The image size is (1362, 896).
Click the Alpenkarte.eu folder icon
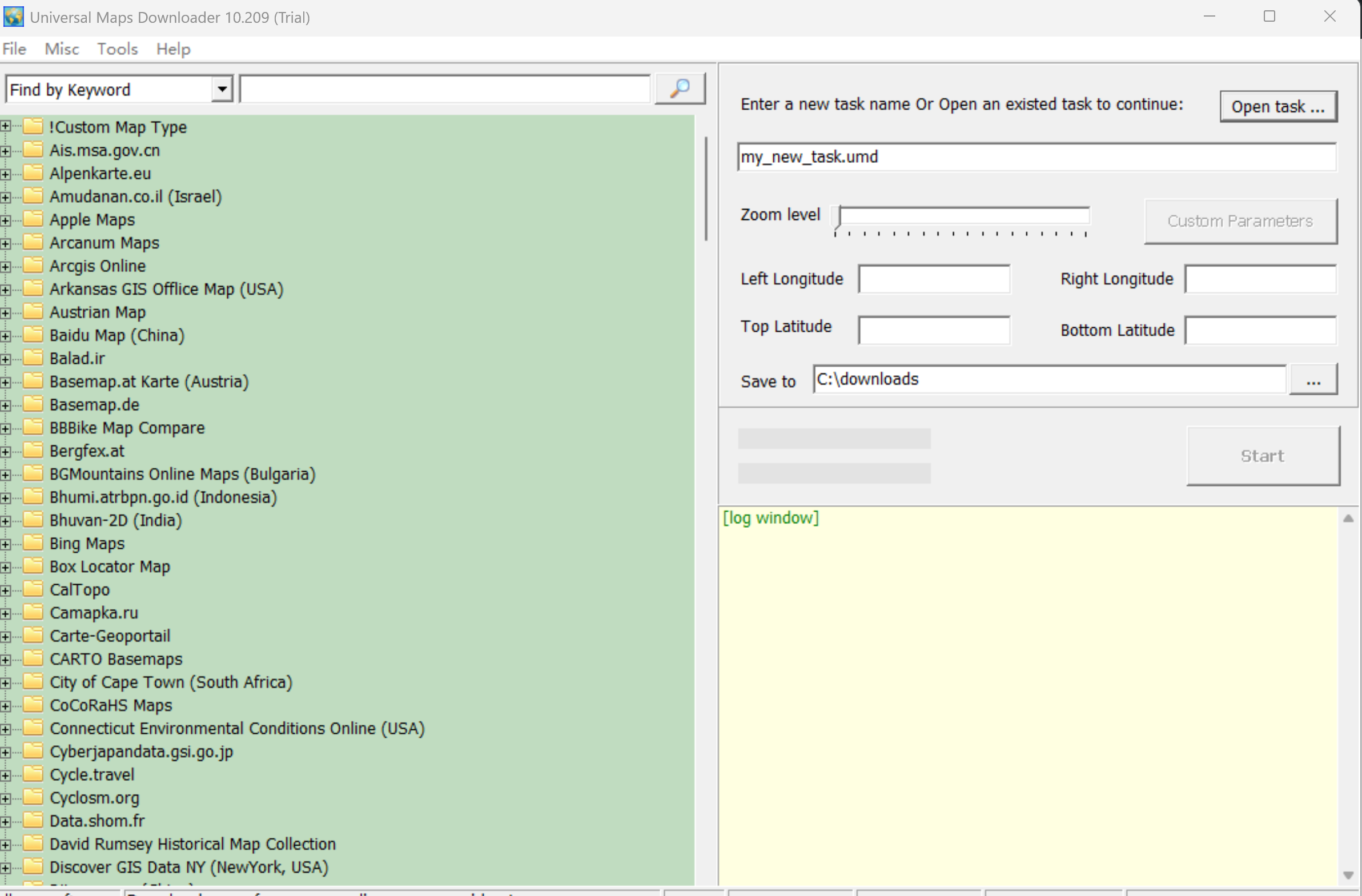33,173
